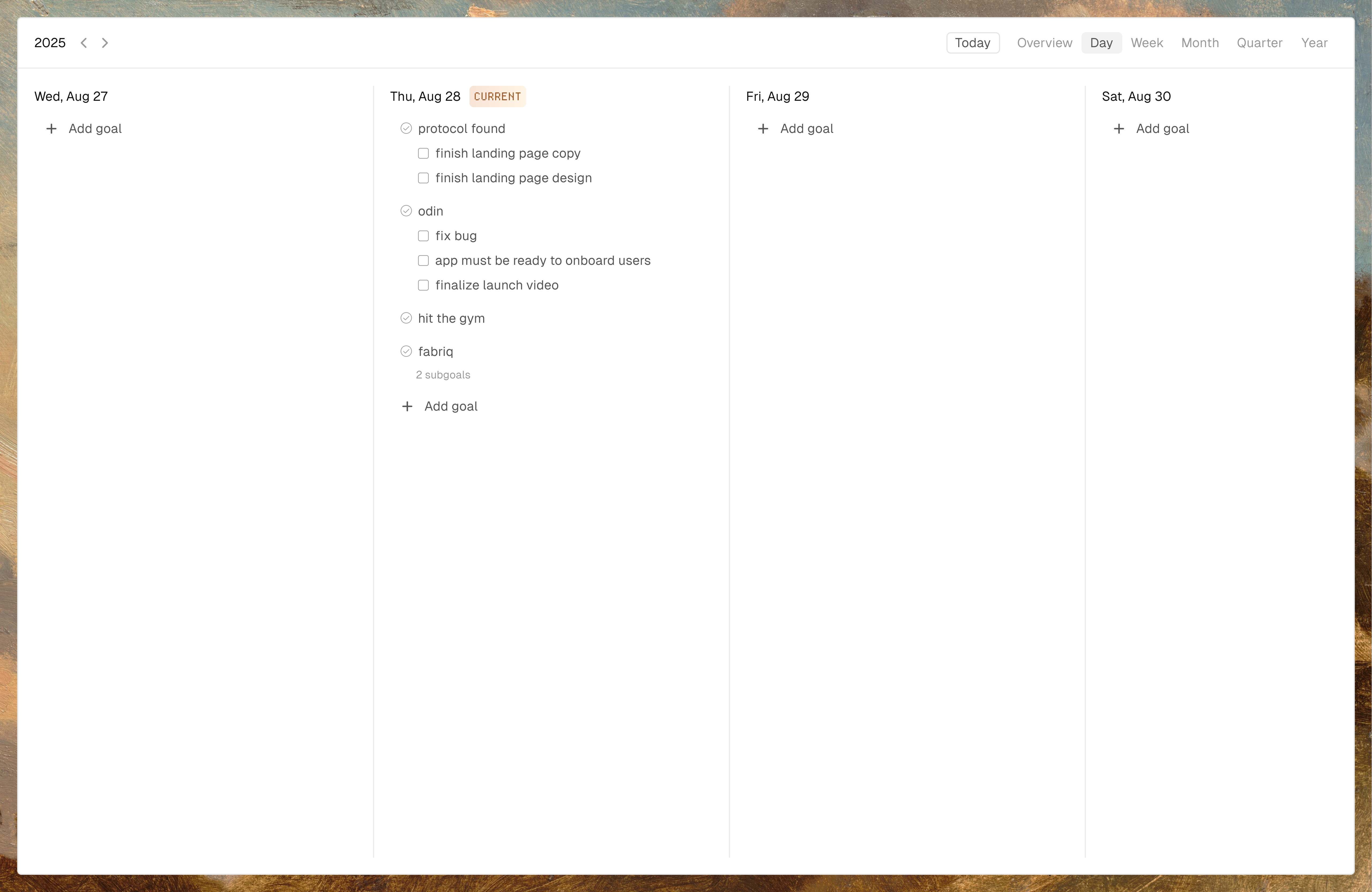
Task: Check 'finalize launch video' subgoal
Action: point(423,285)
